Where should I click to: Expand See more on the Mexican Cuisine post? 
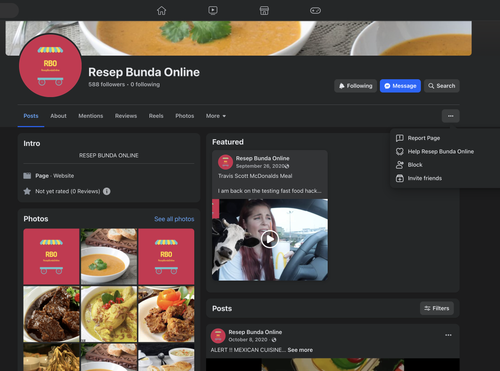300,350
